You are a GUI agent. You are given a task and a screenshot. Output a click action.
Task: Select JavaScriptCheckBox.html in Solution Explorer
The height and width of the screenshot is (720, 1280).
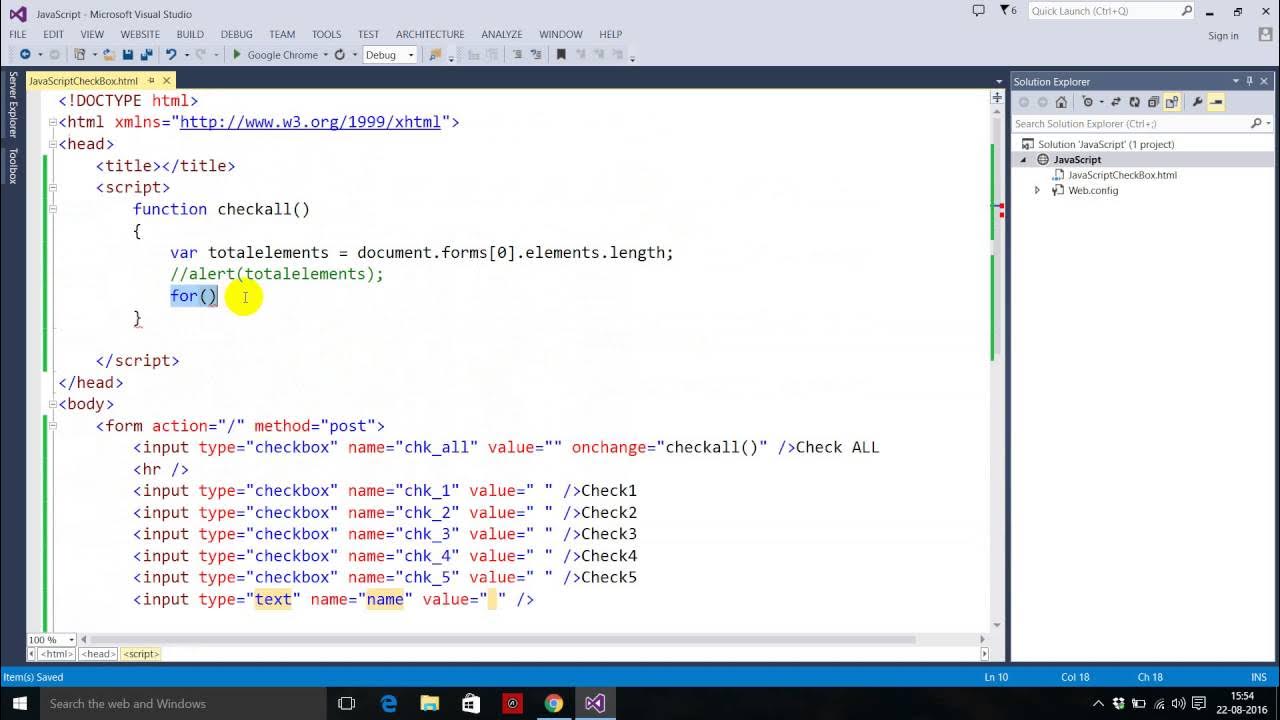click(1122, 175)
